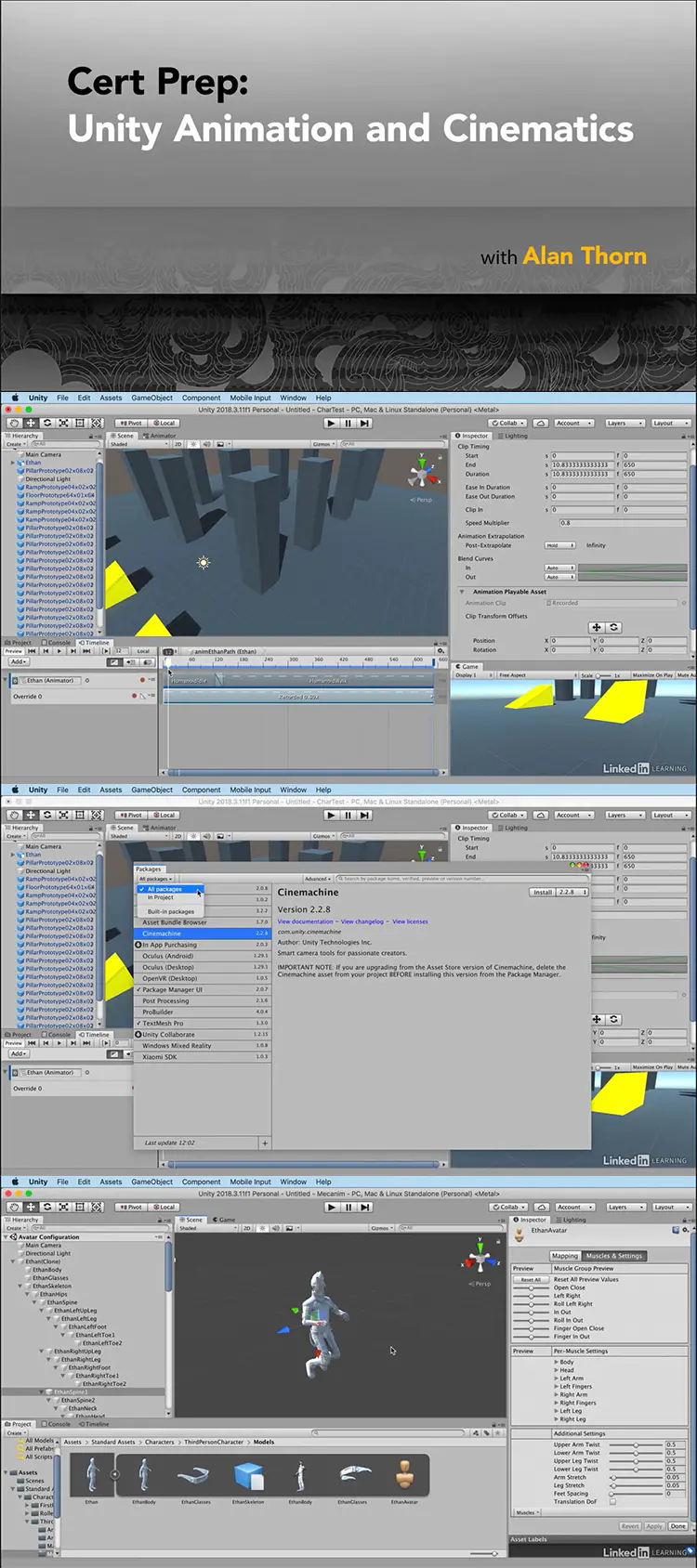Click Timeline panel's small play icon
Image resolution: width=697 pixels, height=1568 pixels.
(59, 651)
